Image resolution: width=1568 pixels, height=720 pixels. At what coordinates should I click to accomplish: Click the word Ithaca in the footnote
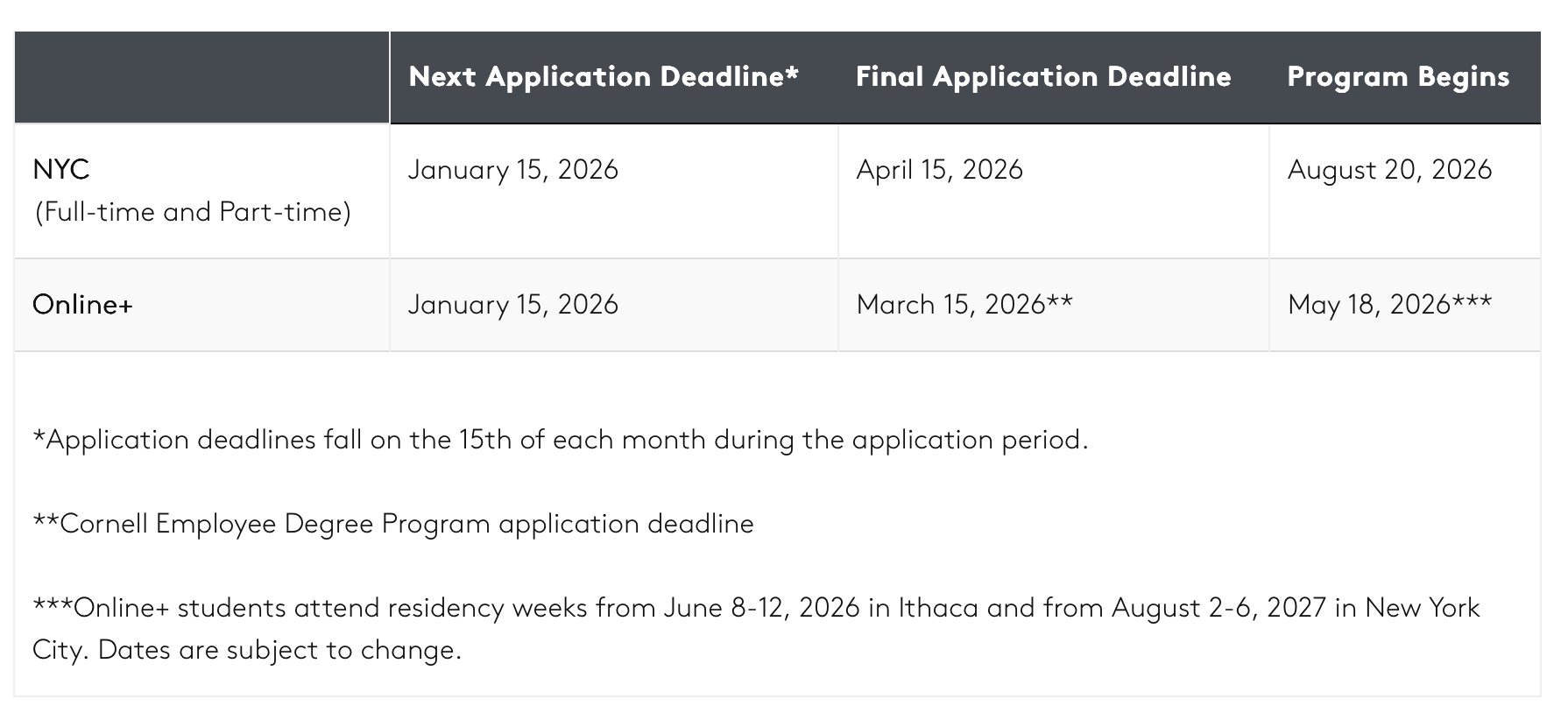(937, 608)
